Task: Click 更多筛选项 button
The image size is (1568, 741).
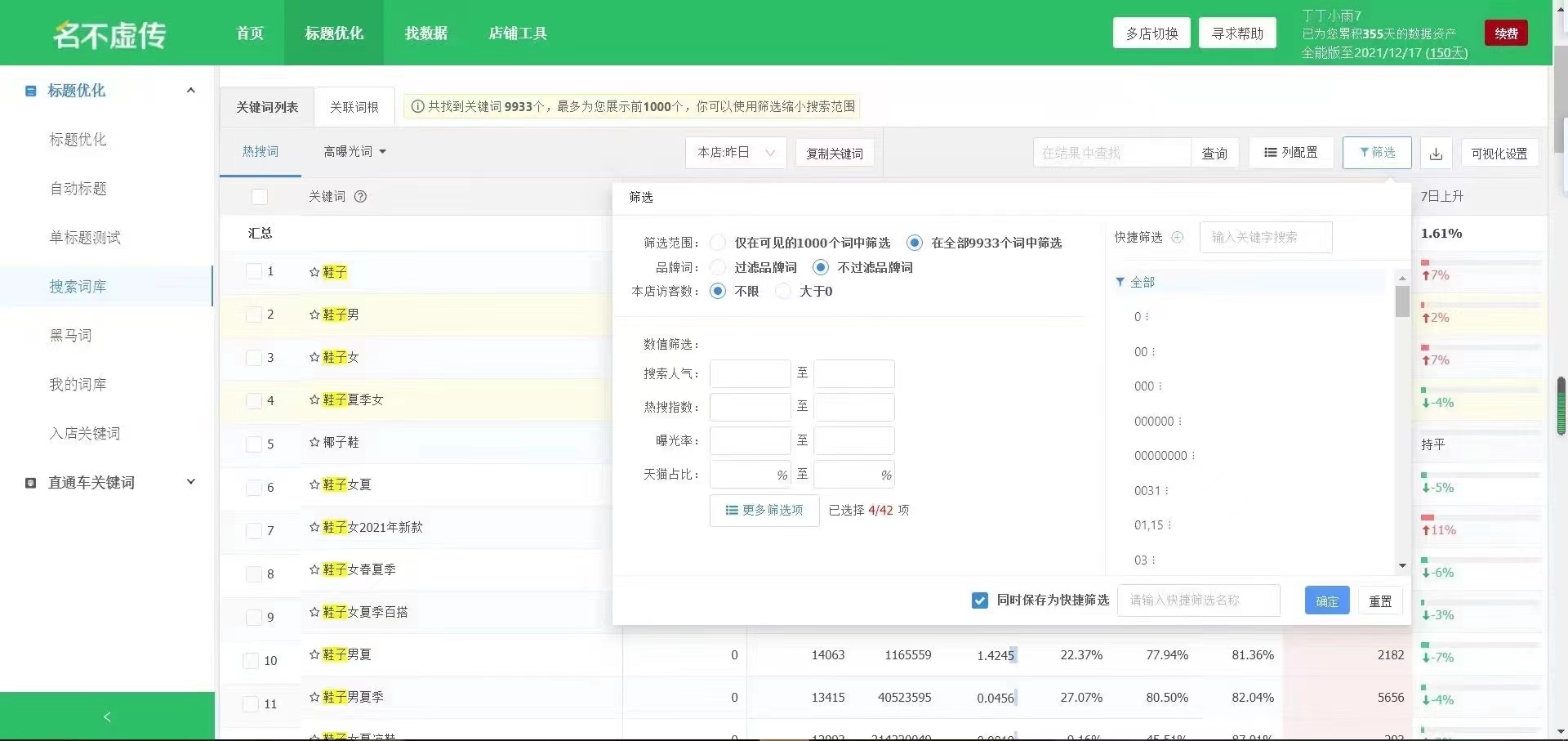Action: click(764, 511)
